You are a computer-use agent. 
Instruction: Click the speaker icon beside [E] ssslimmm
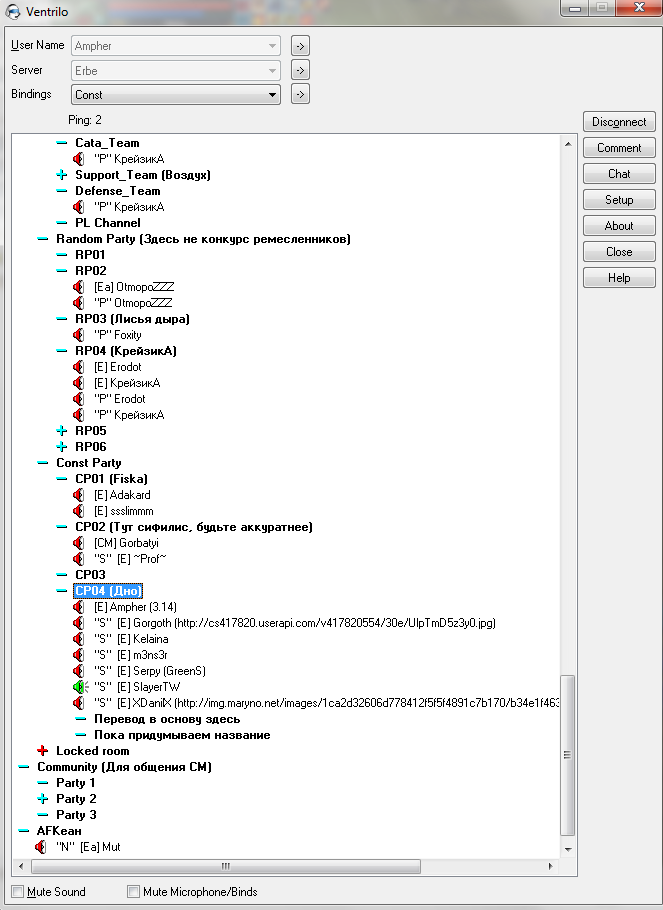pyautogui.click(x=78, y=511)
